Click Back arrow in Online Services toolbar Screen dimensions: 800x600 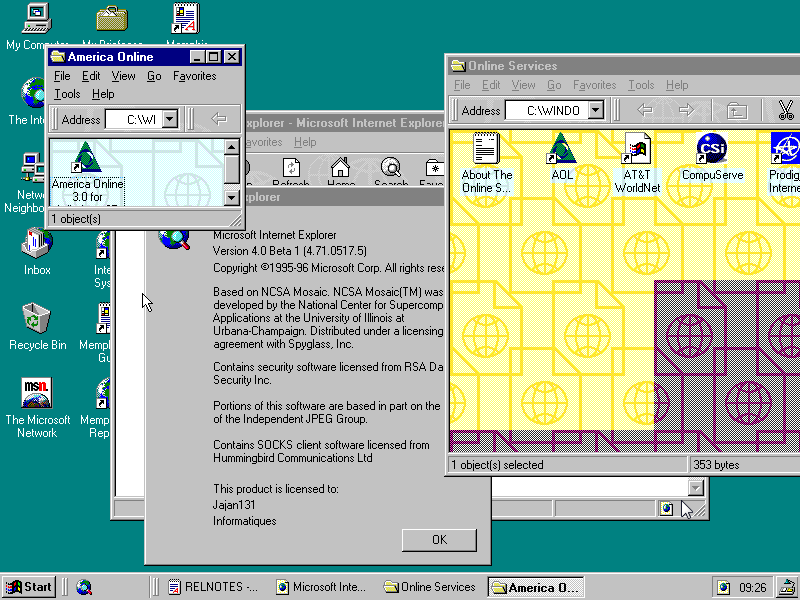(645, 110)
